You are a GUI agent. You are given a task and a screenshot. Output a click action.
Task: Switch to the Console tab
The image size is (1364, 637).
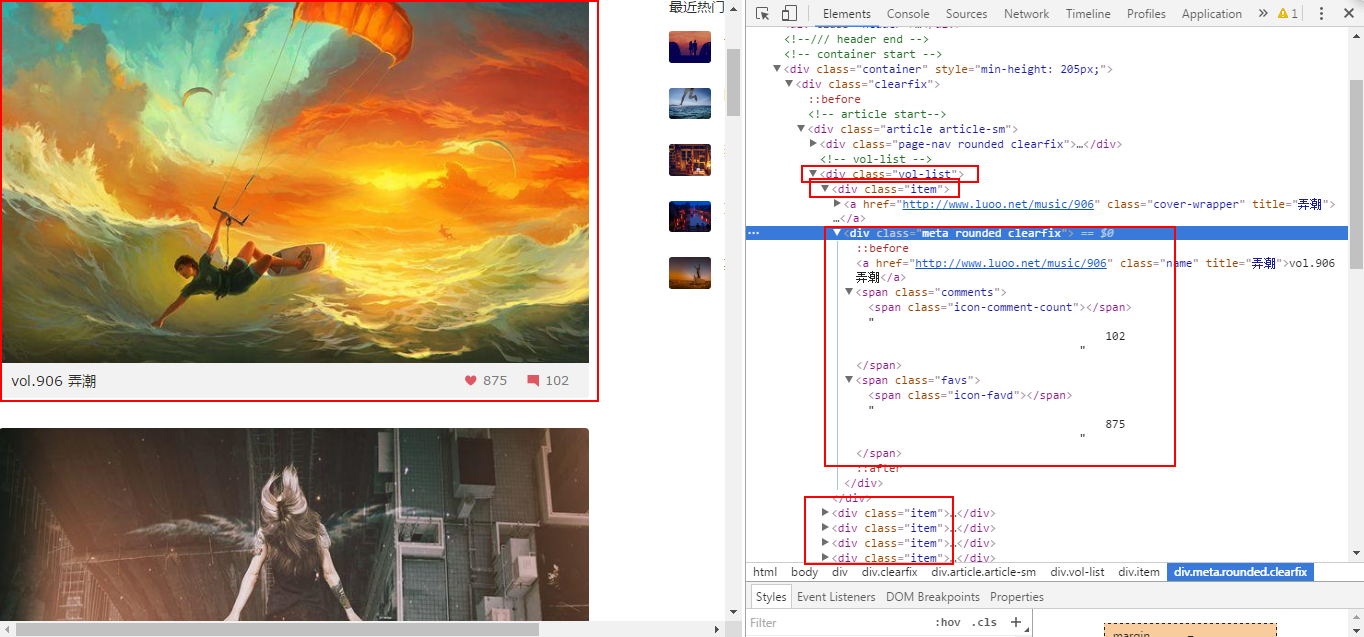point(908,14)
